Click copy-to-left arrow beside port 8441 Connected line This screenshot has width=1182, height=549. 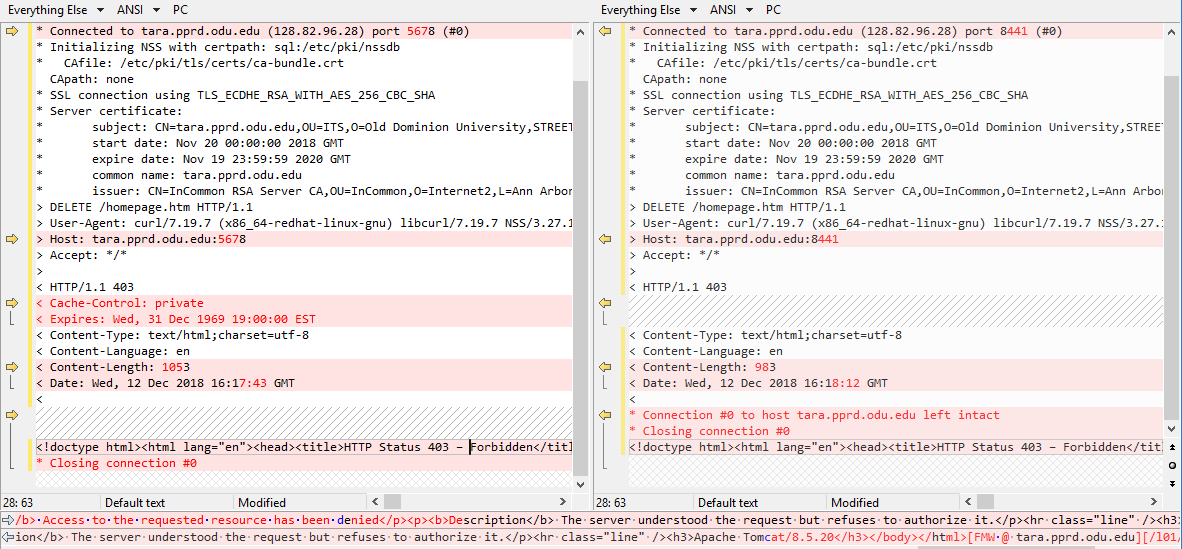tap(605, 31)
